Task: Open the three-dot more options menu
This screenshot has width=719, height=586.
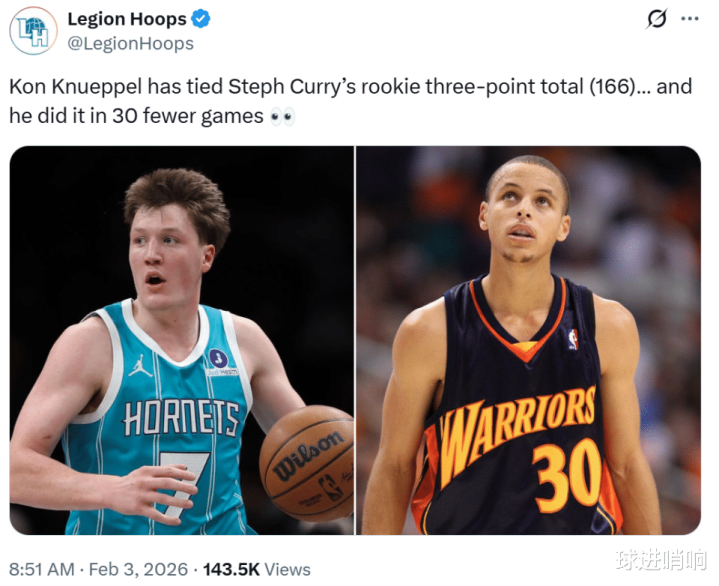Action: (x=690, y=19)
